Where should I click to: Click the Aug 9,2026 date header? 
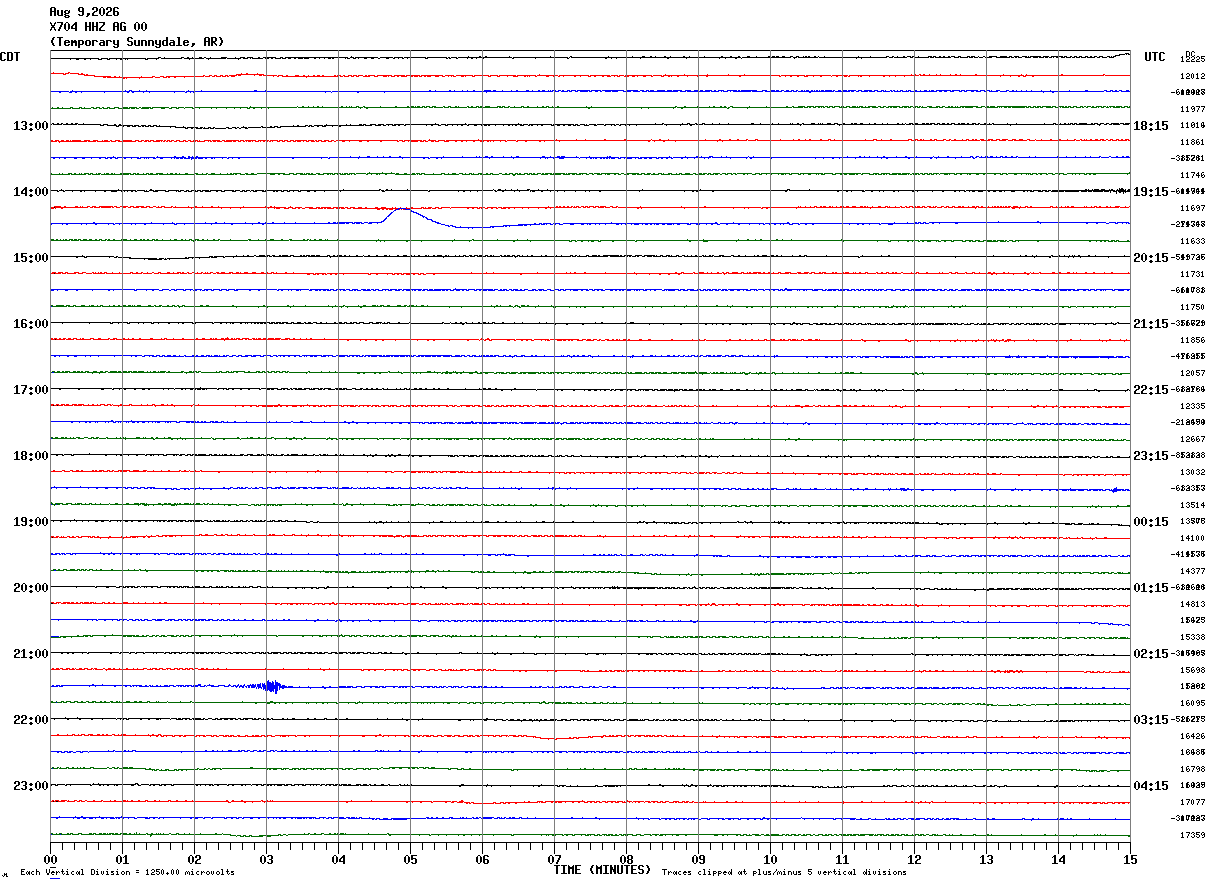click(84, 12)
